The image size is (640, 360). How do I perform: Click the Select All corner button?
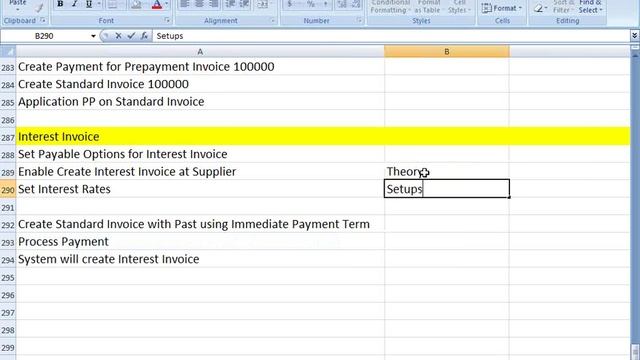click(8, 51)
